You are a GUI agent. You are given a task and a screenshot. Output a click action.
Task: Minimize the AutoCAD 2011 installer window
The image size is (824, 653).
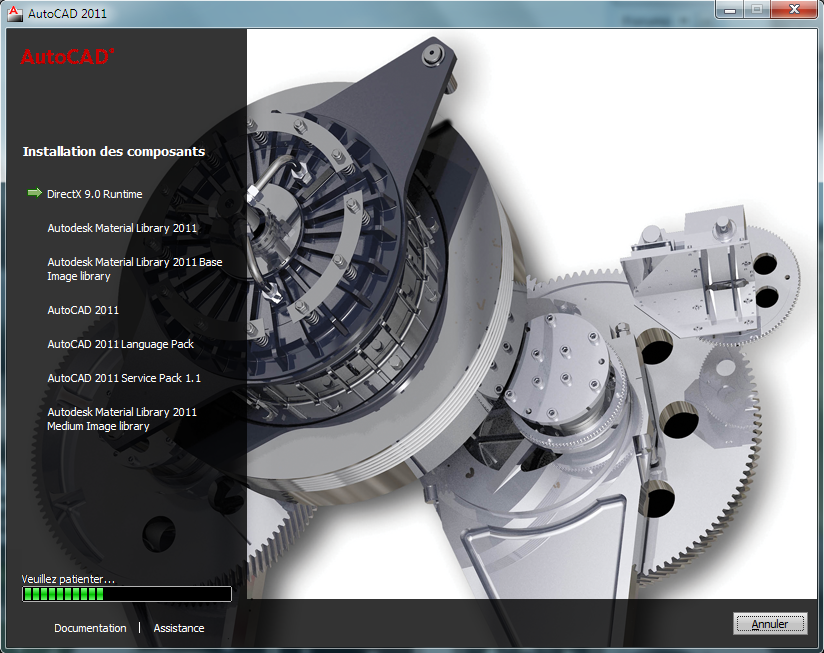729,9
